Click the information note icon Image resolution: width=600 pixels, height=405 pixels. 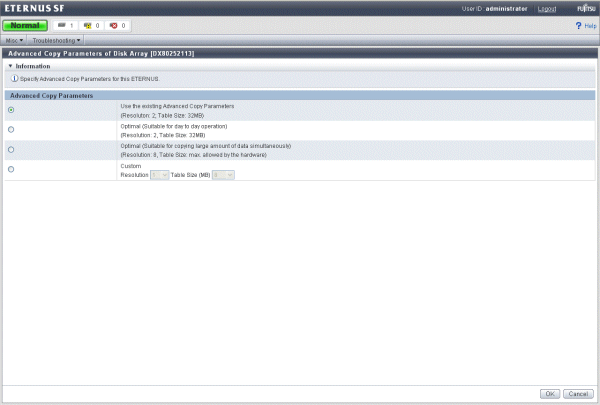pos(14,78)
